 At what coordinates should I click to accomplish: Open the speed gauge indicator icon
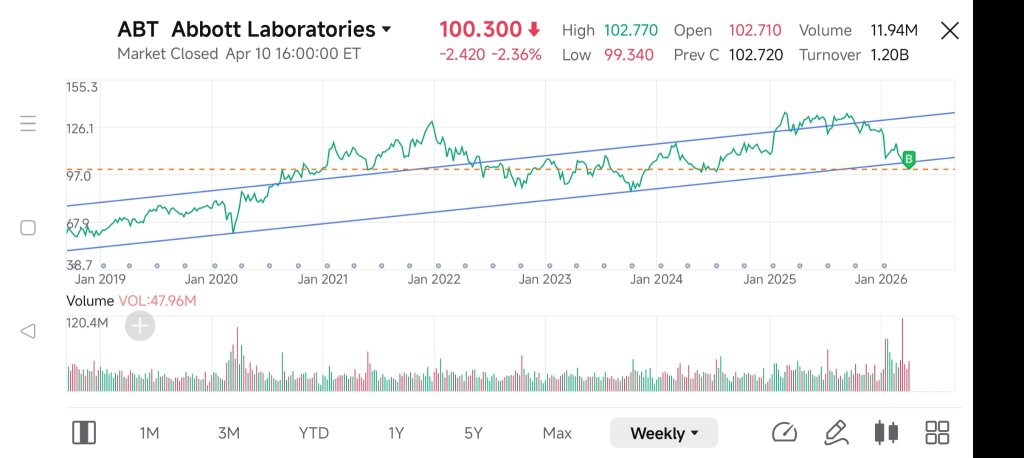[x=784, y=433]
